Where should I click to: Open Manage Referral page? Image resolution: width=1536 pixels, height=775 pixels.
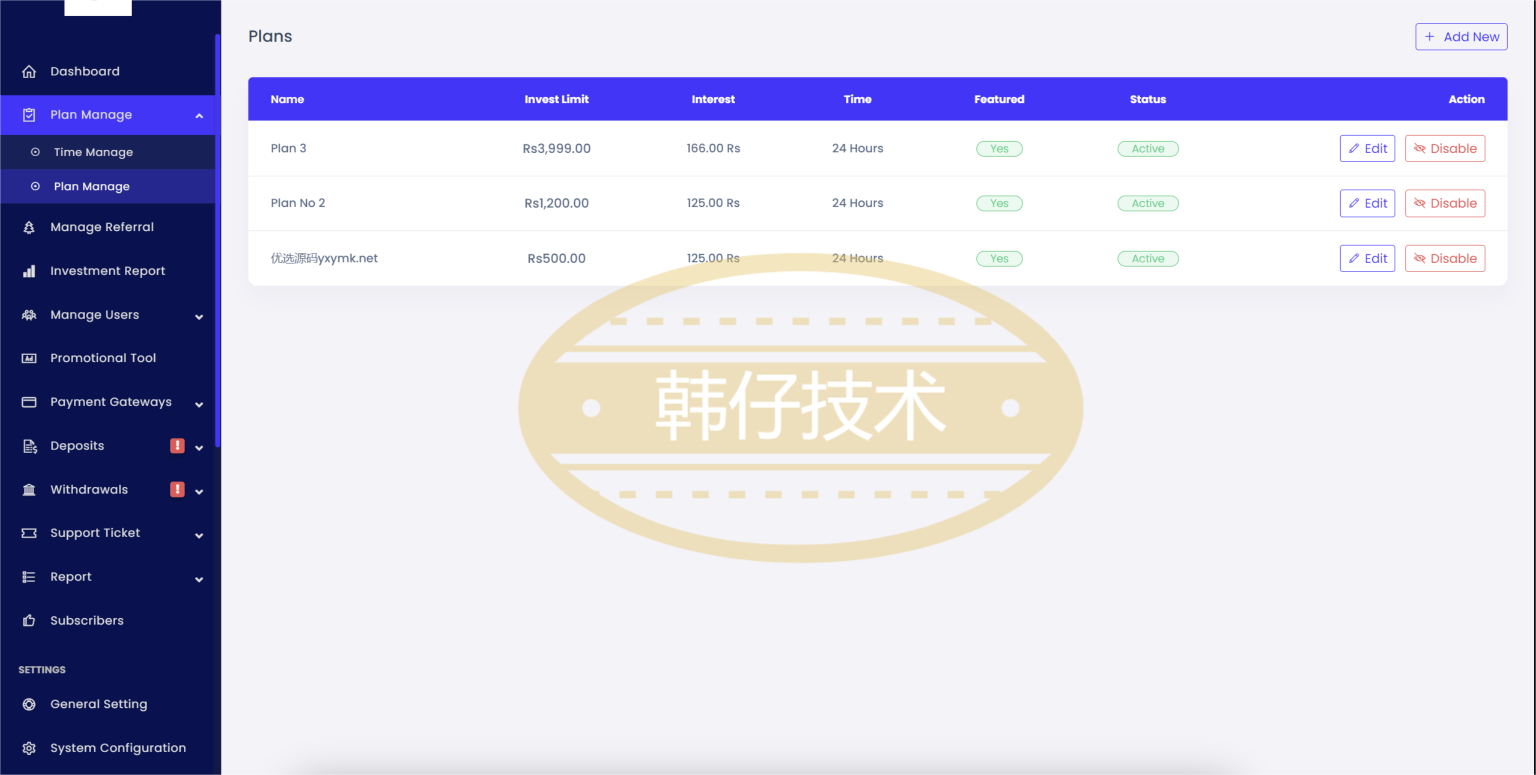coord(107,228)
